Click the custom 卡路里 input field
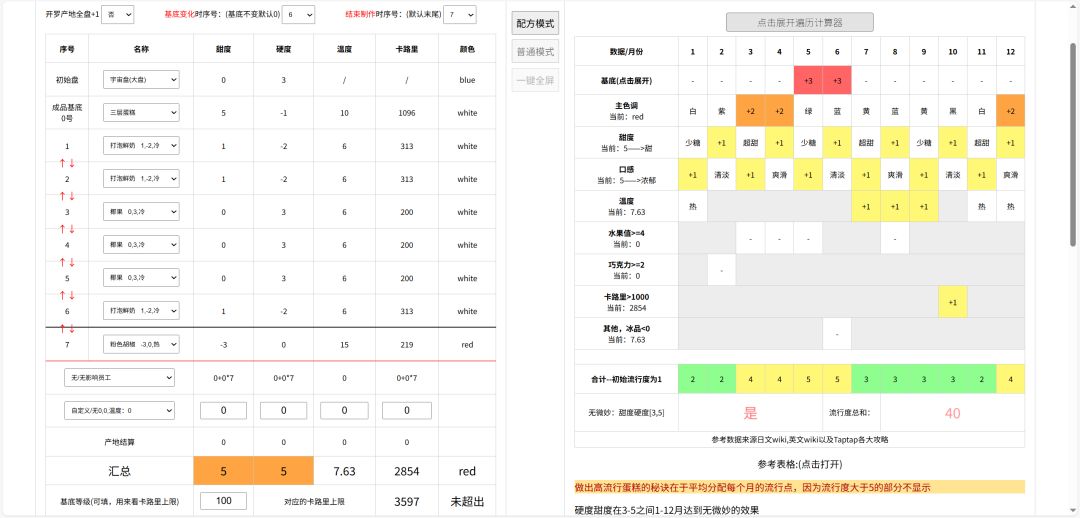The image size is (1080, 518). click(406, 411)
